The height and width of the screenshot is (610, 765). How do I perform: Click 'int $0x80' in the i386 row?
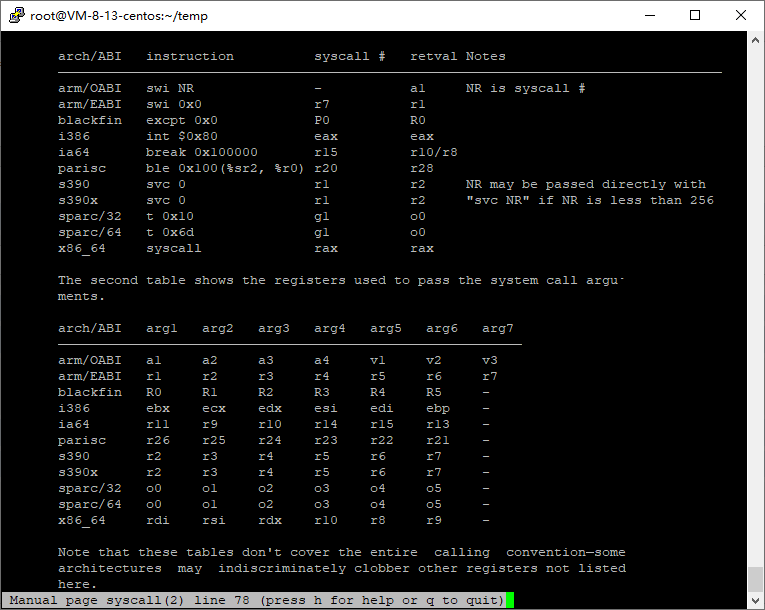[x=182, y=136]
